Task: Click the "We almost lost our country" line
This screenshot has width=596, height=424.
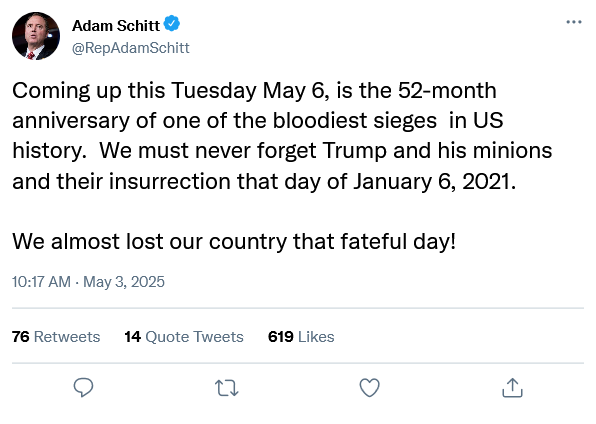Action: (234, 241)
